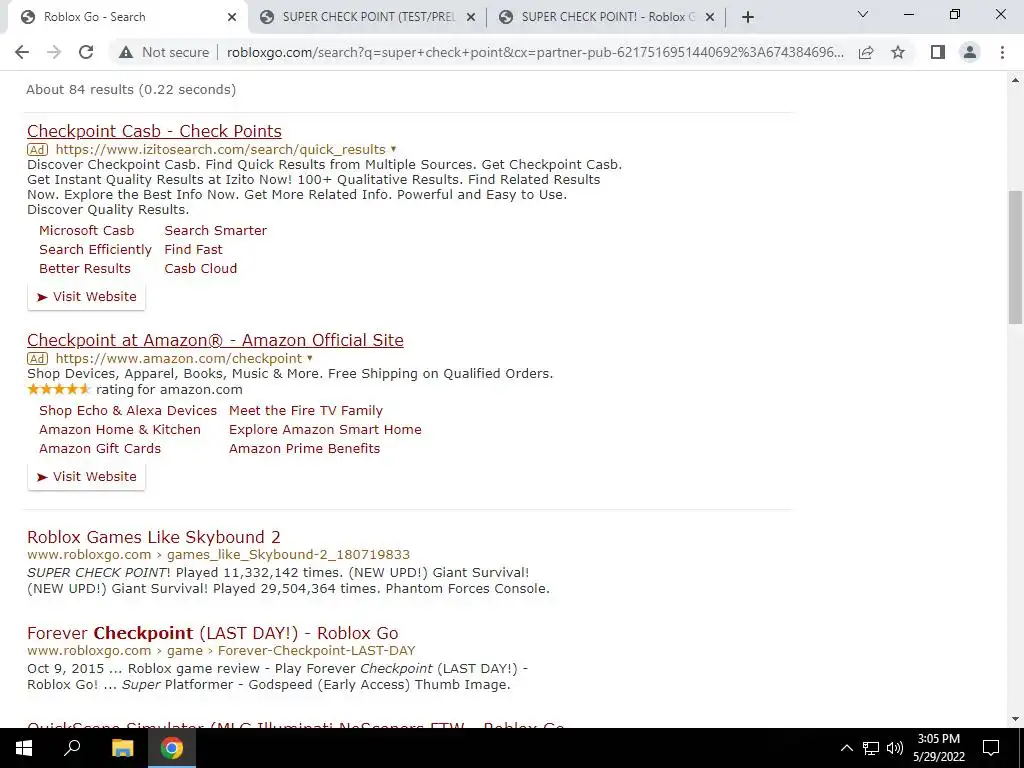Screen dimensions: 1024x768
Task: Open the Not secure site info
Action: point(164,52)
